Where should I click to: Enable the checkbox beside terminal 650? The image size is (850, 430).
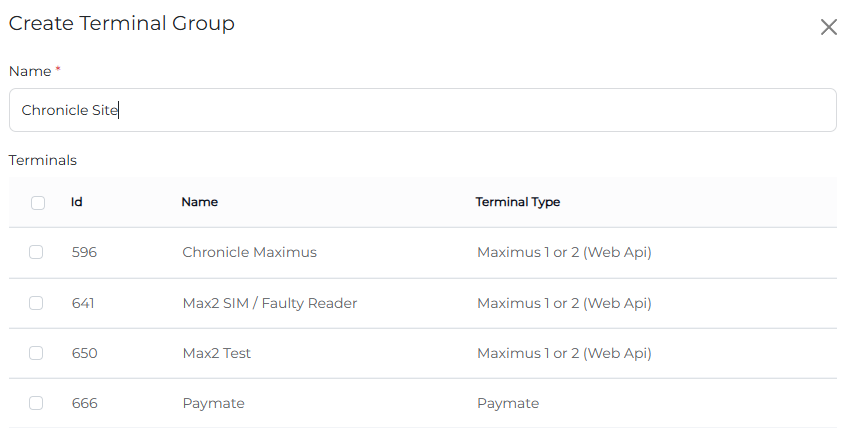click(36, 353)
